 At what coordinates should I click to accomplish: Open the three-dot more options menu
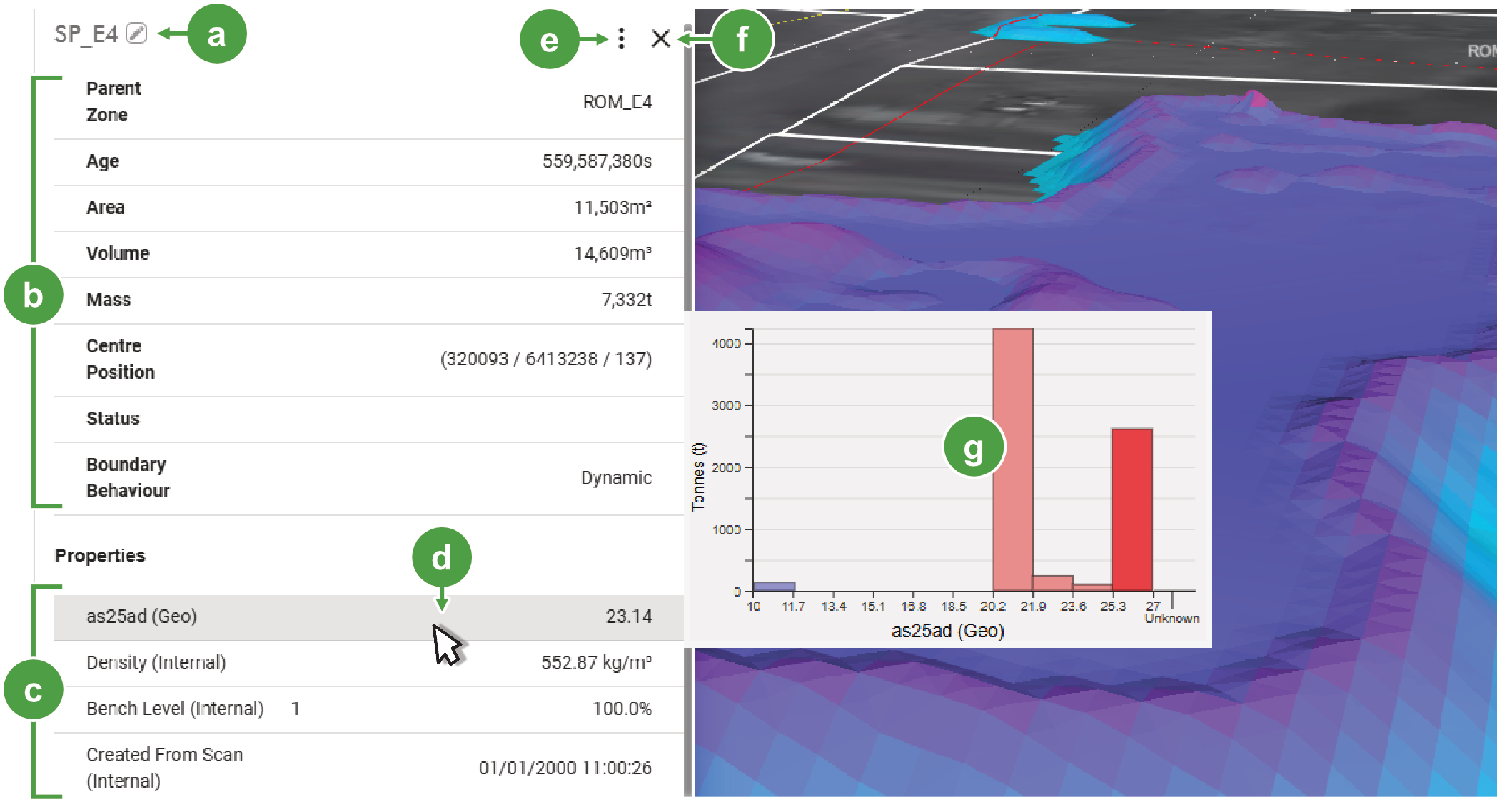click(x=622, y=39)
